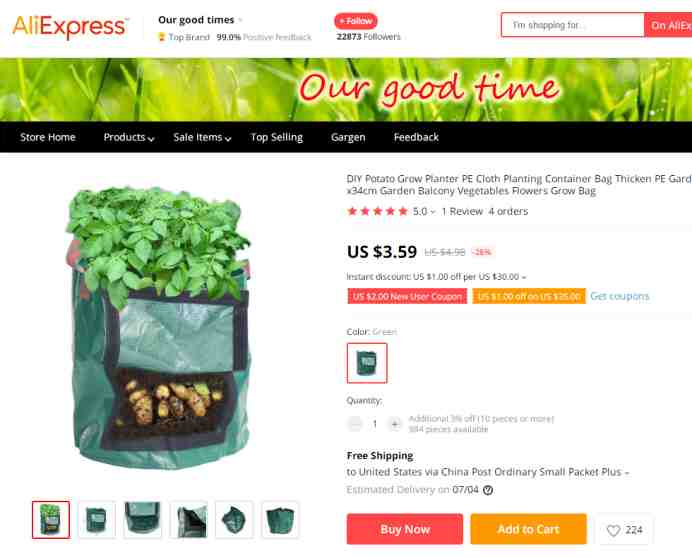Follow the store with Follow button
The width and height of the screenshot is (692, 558).
(x=356, y=21)
